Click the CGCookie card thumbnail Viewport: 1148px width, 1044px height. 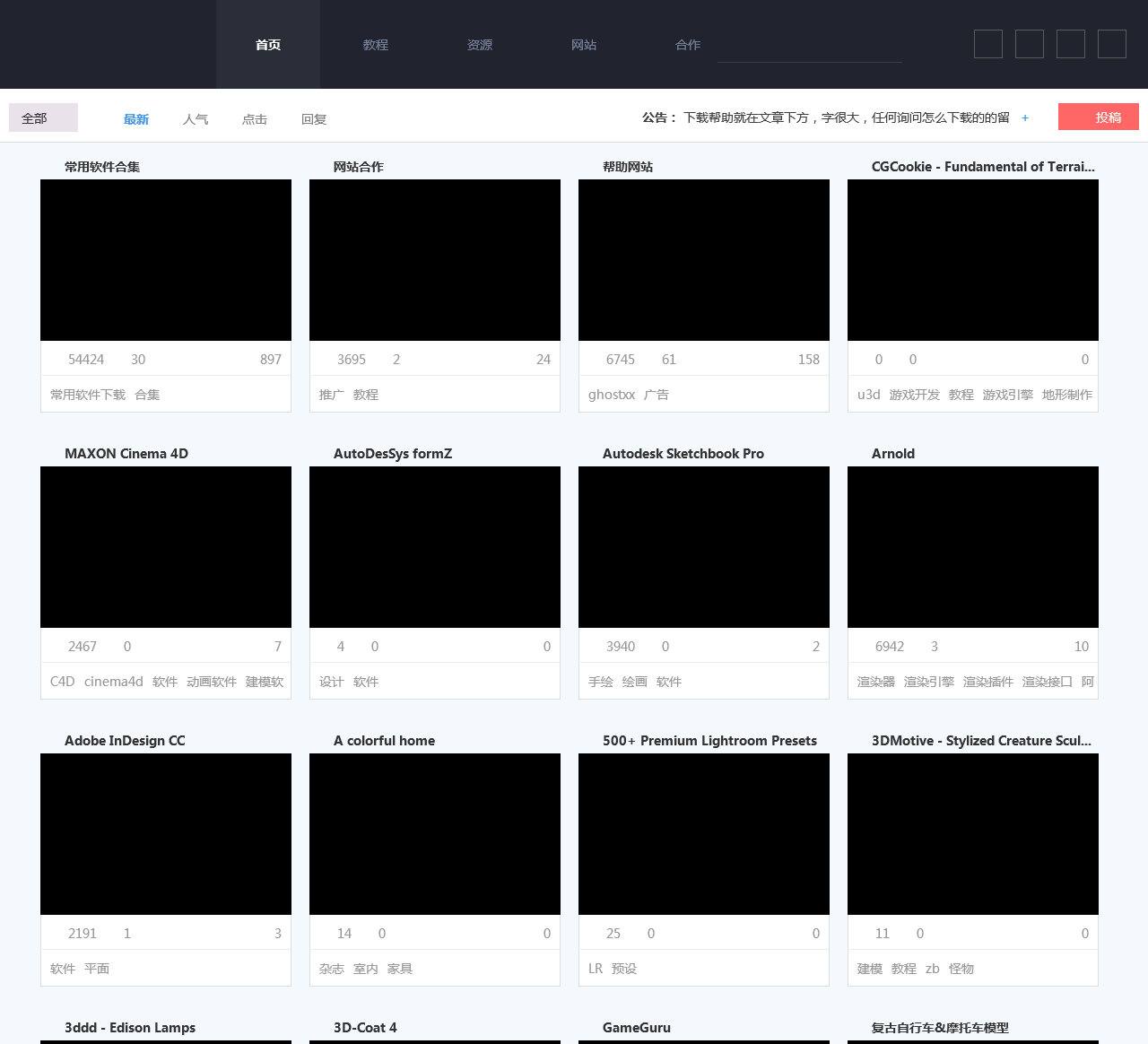[973, 260]
